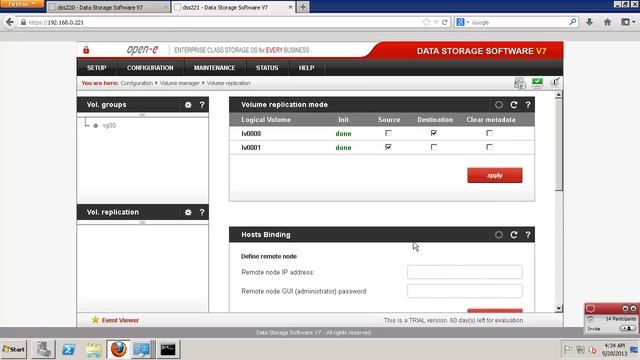Open the HELP menu
The image size is (640, 360).
click(x=307, y=68)
